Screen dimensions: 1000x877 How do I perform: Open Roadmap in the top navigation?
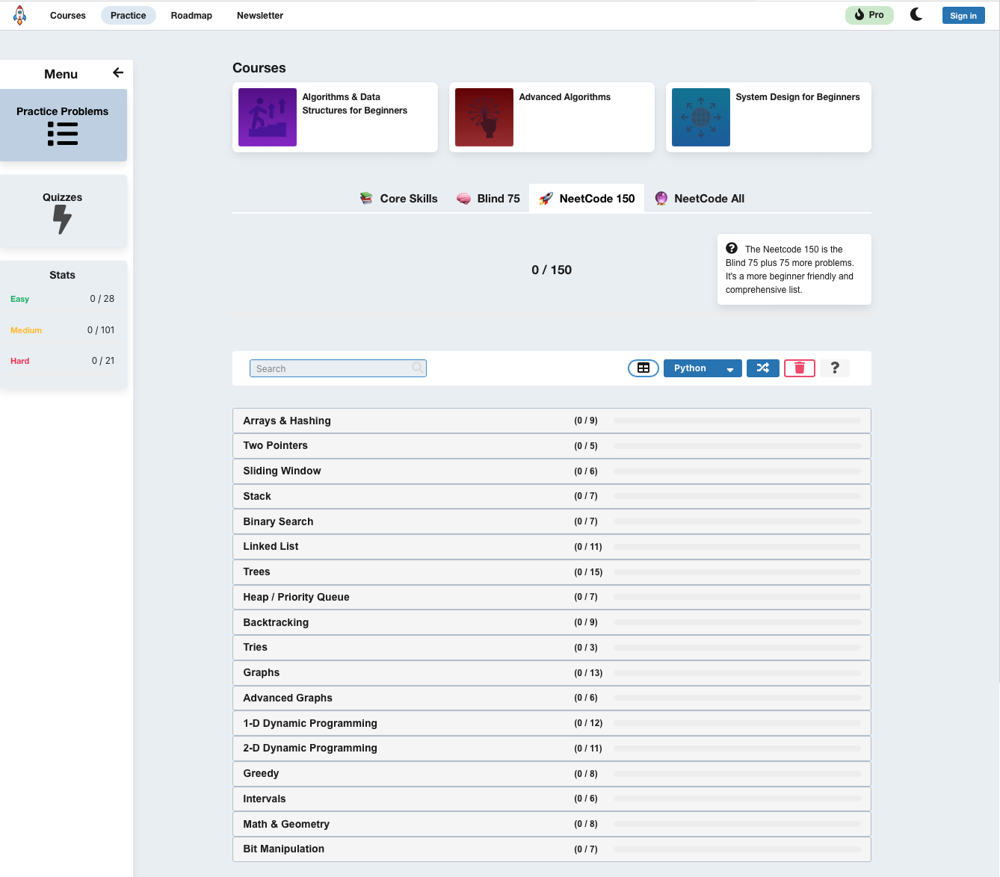point(191,16)
